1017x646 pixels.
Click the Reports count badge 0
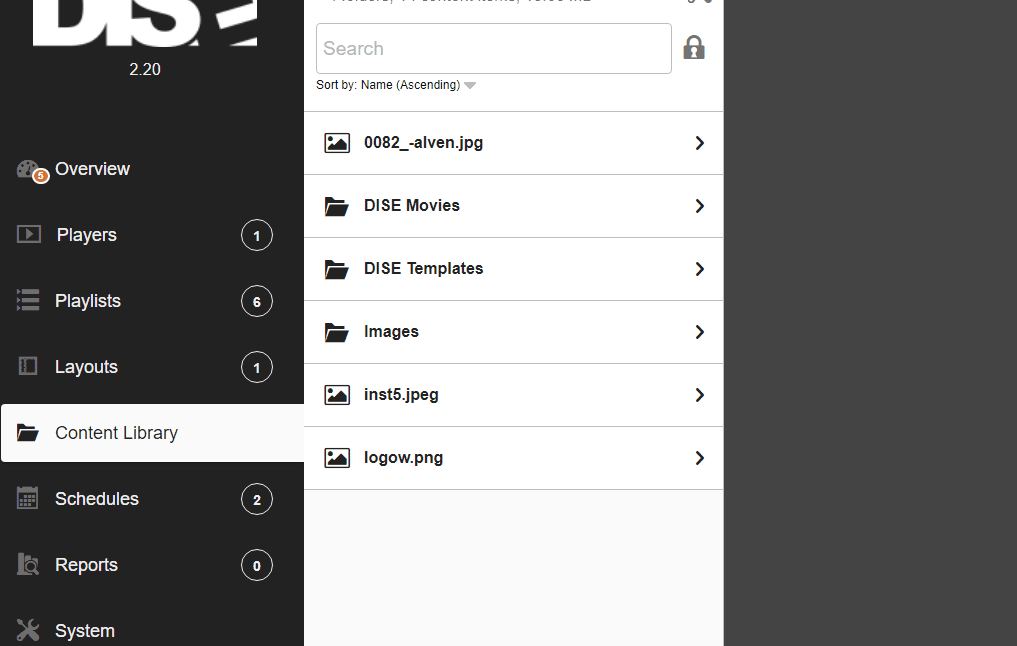pyautogui.click(x=257, y=566)
